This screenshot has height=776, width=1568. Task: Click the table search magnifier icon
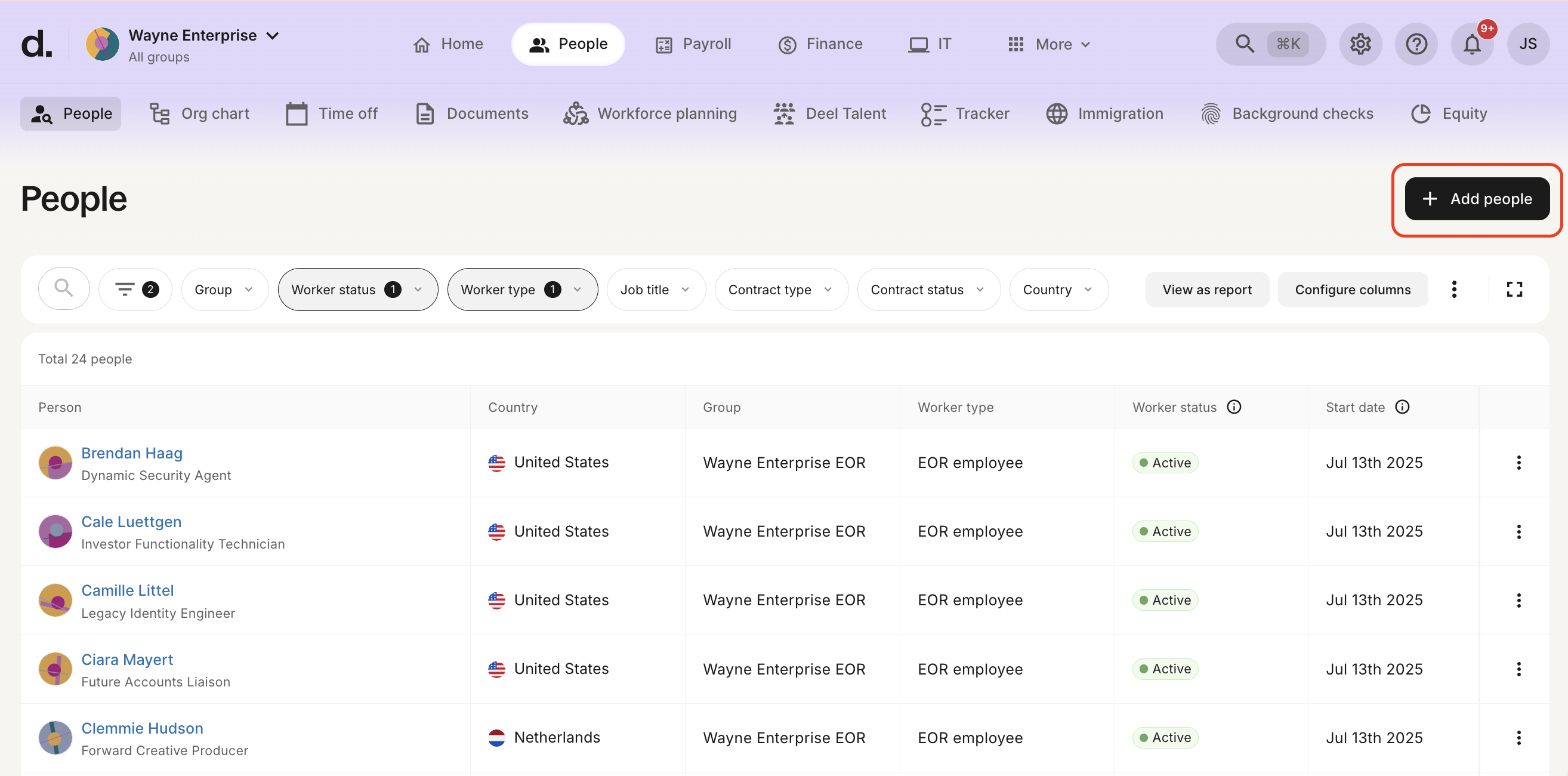point(63,289)
